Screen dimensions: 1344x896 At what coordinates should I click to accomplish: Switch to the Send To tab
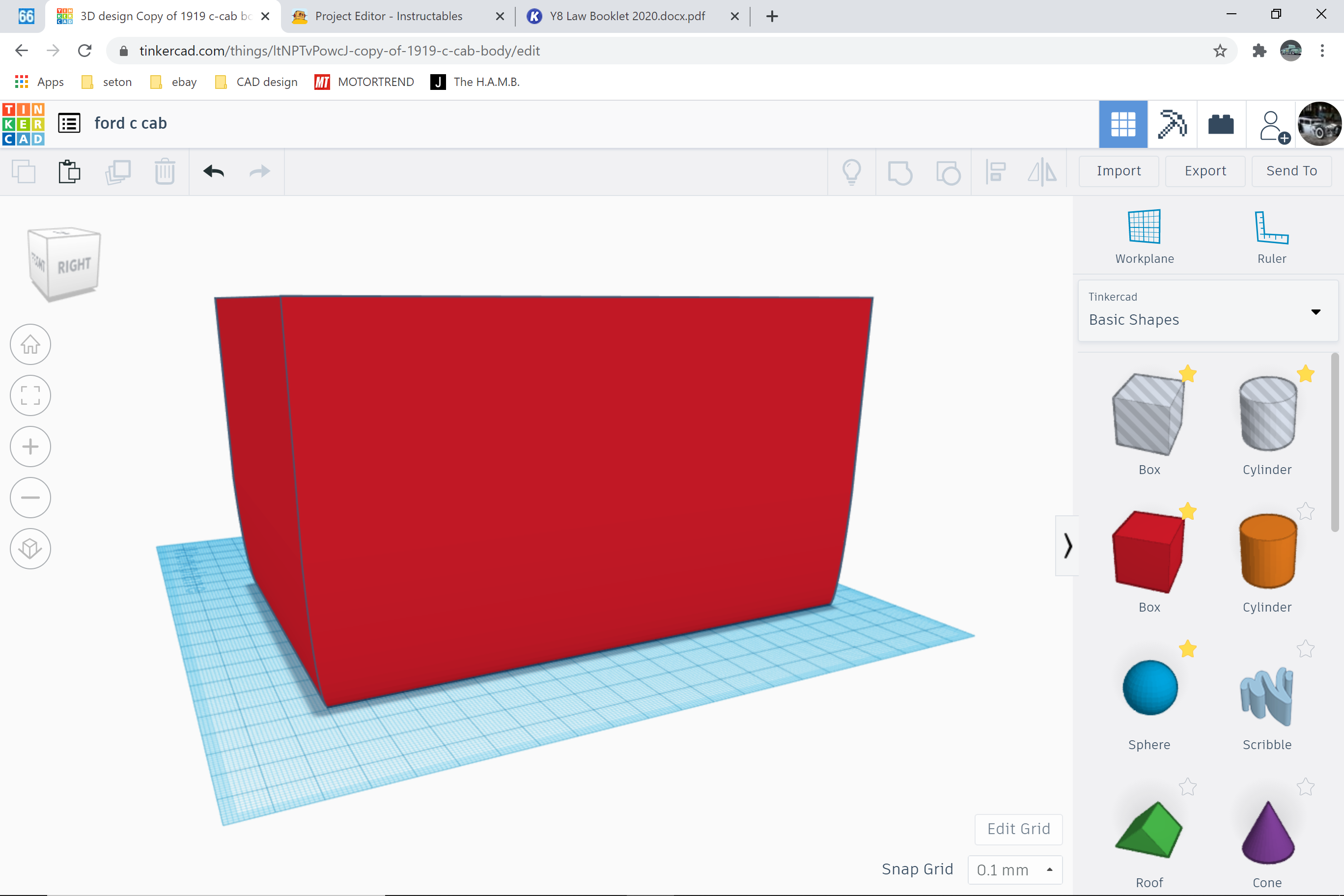[x=1291, y=171]
